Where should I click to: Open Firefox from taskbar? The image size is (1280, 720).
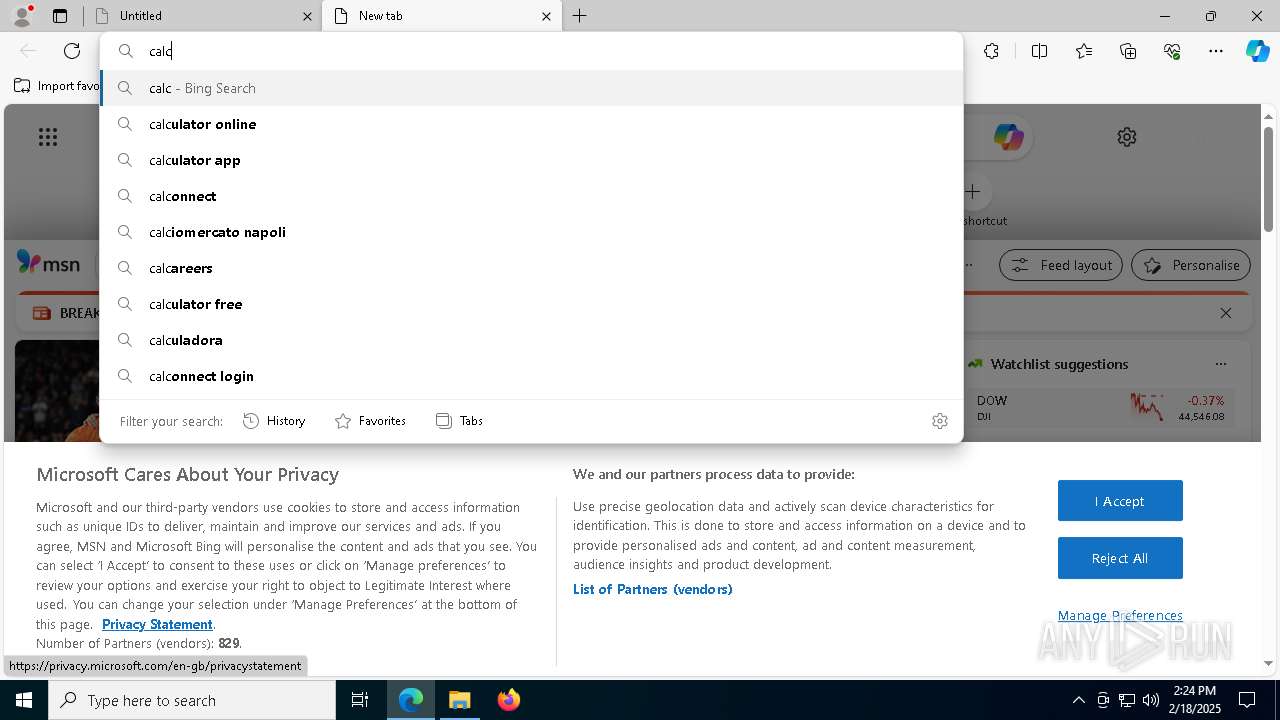pyautogui.click(x=508, y=700)
